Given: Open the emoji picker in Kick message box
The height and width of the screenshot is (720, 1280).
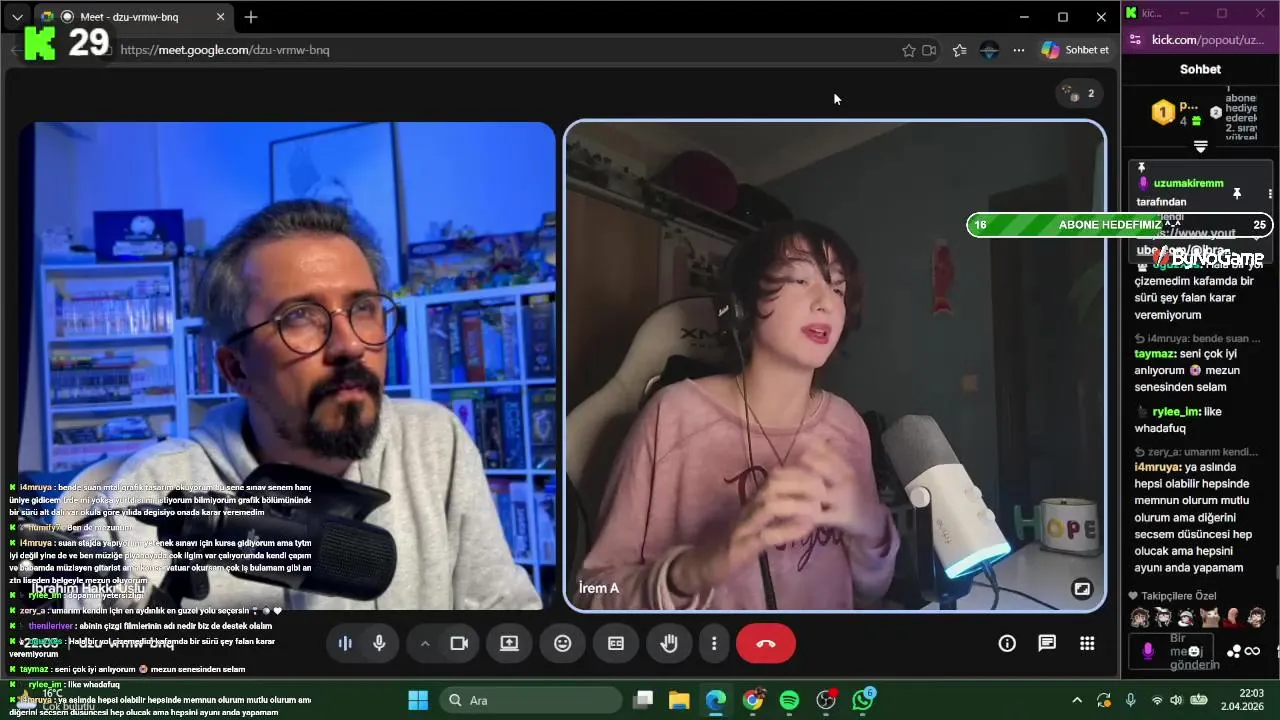Looking at the screenshot, I should pyautogui.click(x=1195, y=651).
